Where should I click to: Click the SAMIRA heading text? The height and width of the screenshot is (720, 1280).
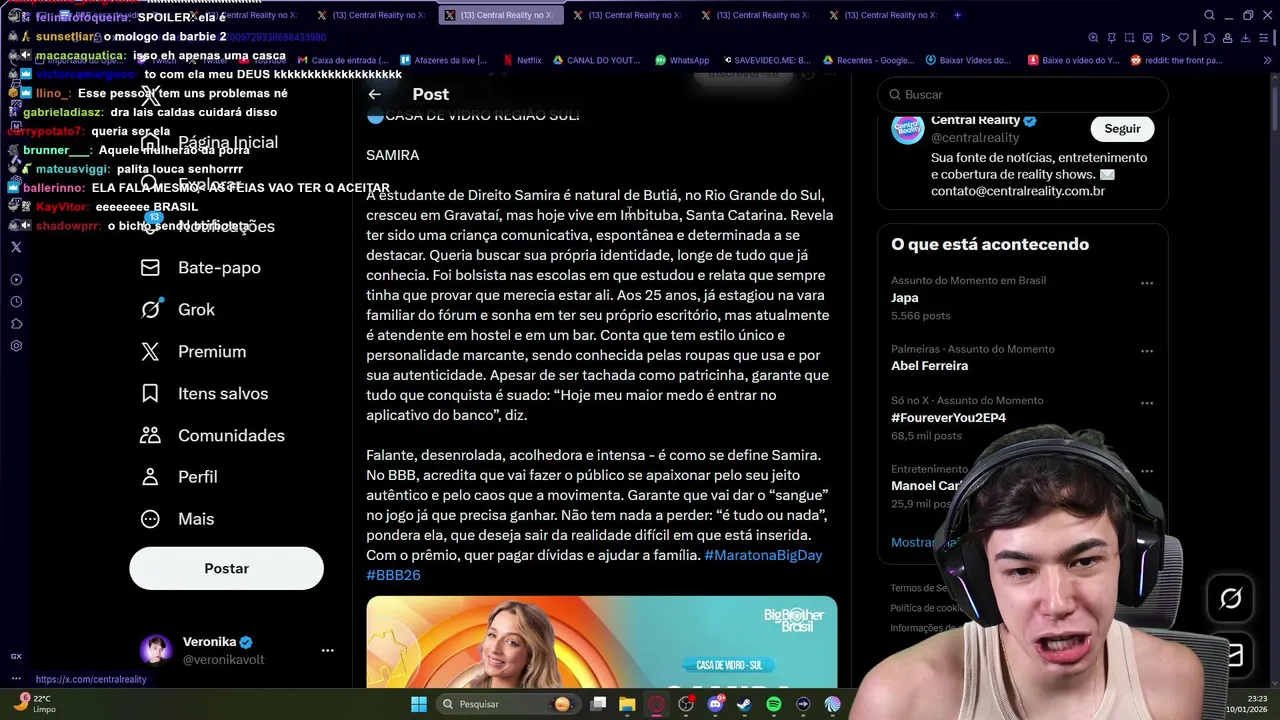(x=393, y=155)
